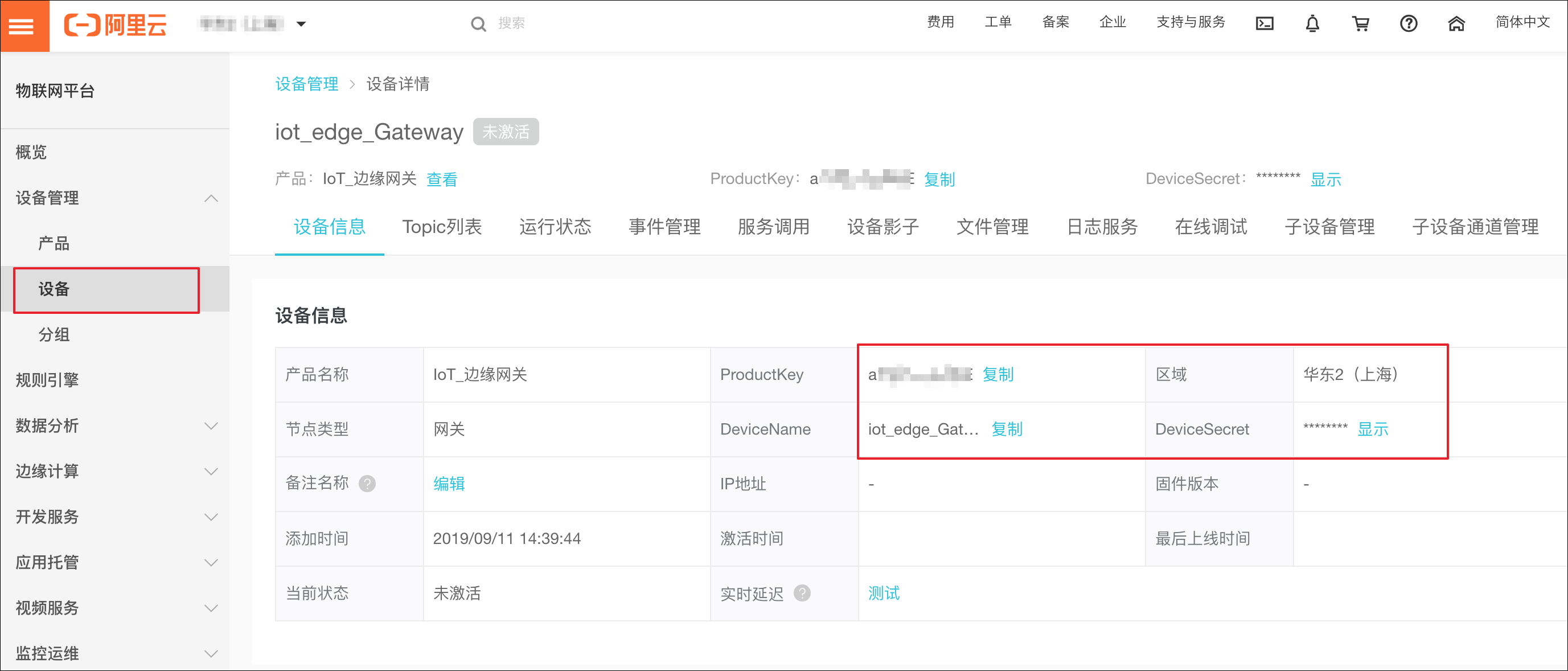Image resolution: width=1568 pixels, height=671 pixels.
Task: Switch to the Topic列表 tab
Action: pyautogui.click(x=442, y=227)
